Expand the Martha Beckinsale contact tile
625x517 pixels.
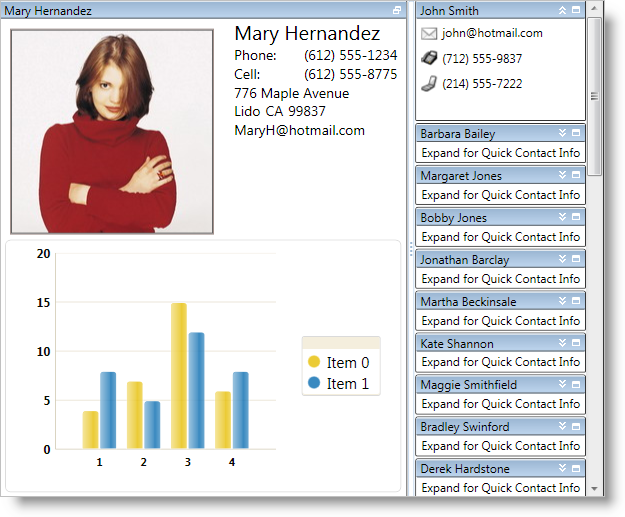pyautogui.click(x=562, y=301)
